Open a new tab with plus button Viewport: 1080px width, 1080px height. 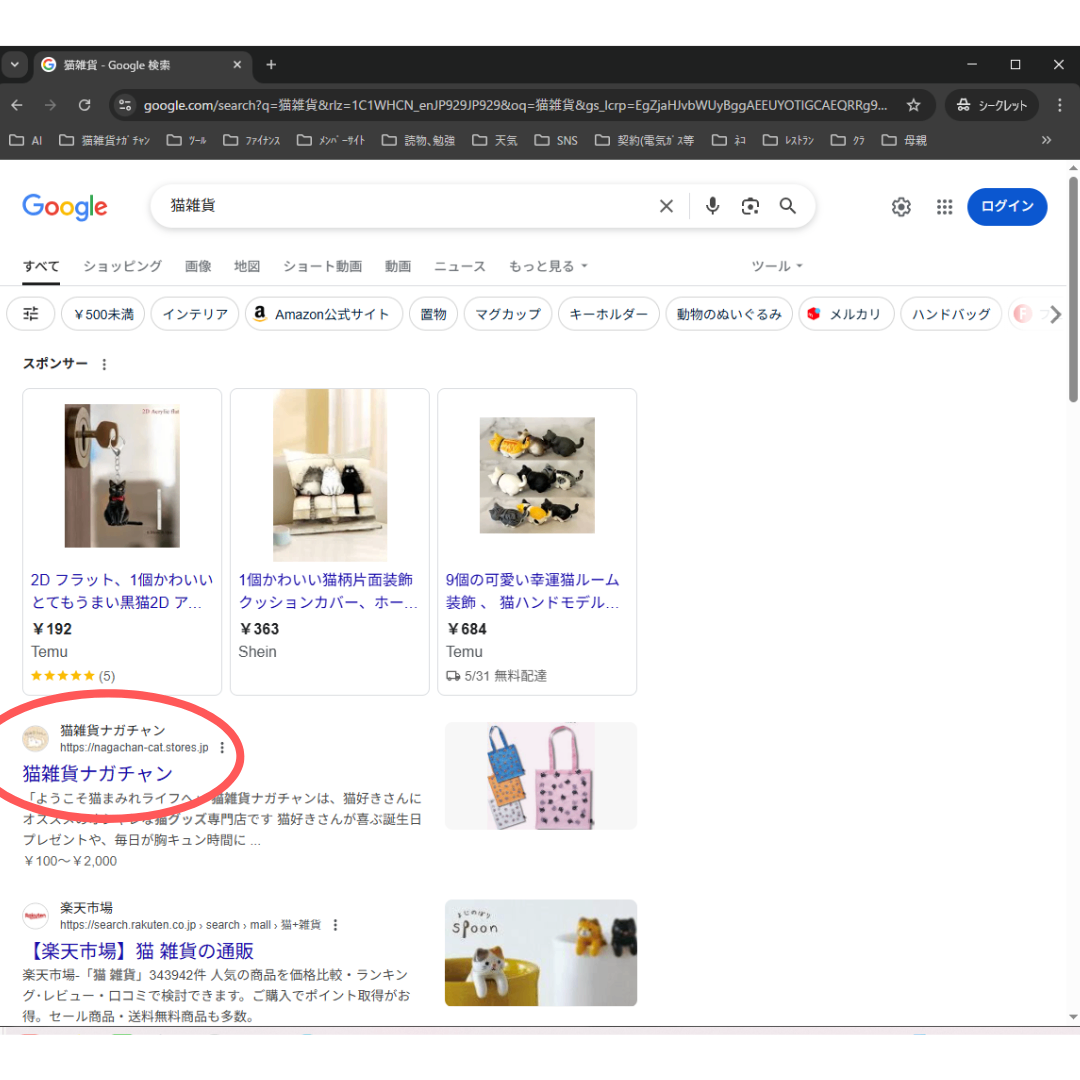click(271, 65)
